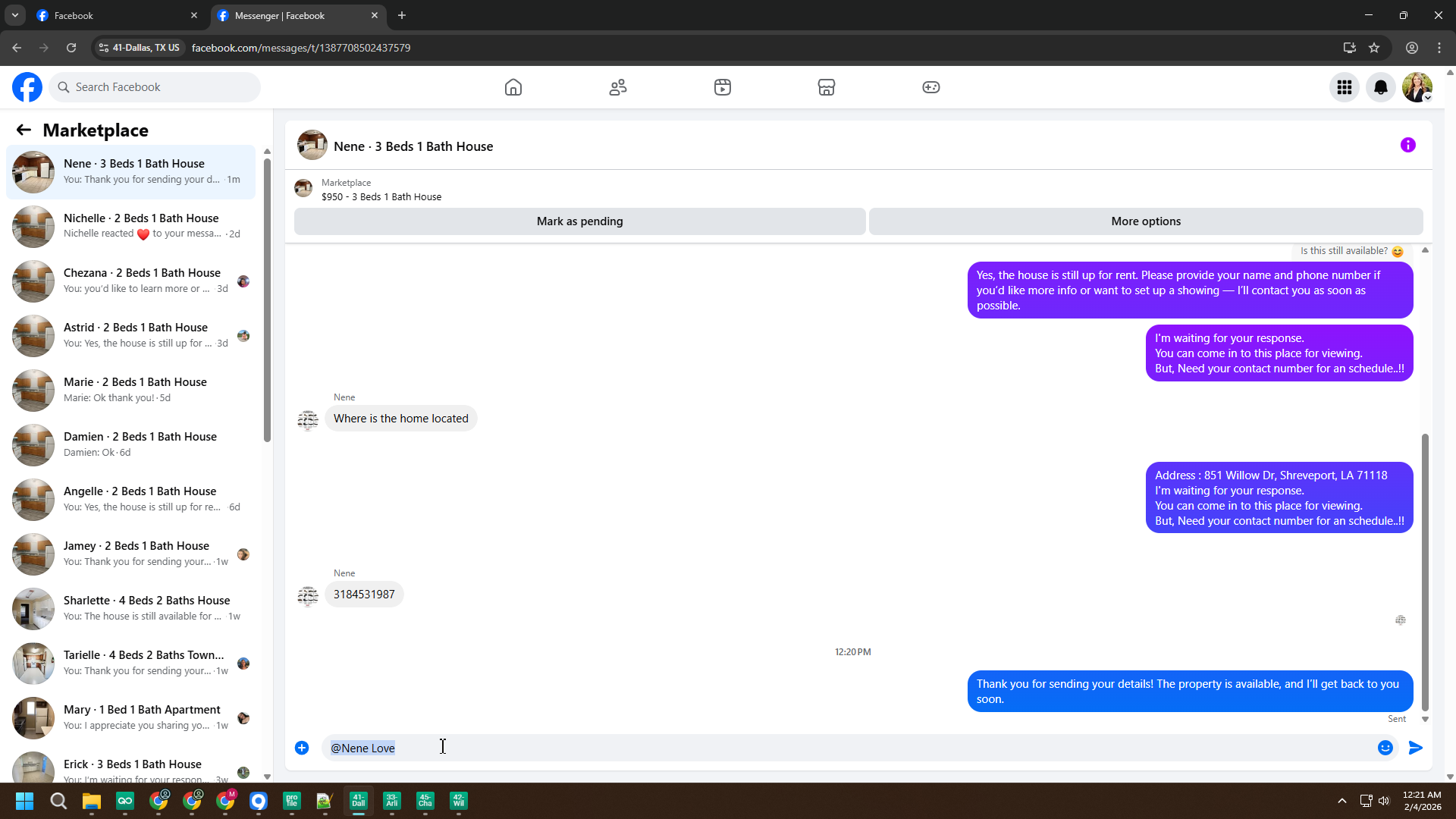Open the Facebook menu grid icon
Viewport: 1456px width, 819px height.
click(x=1345, y=87)
